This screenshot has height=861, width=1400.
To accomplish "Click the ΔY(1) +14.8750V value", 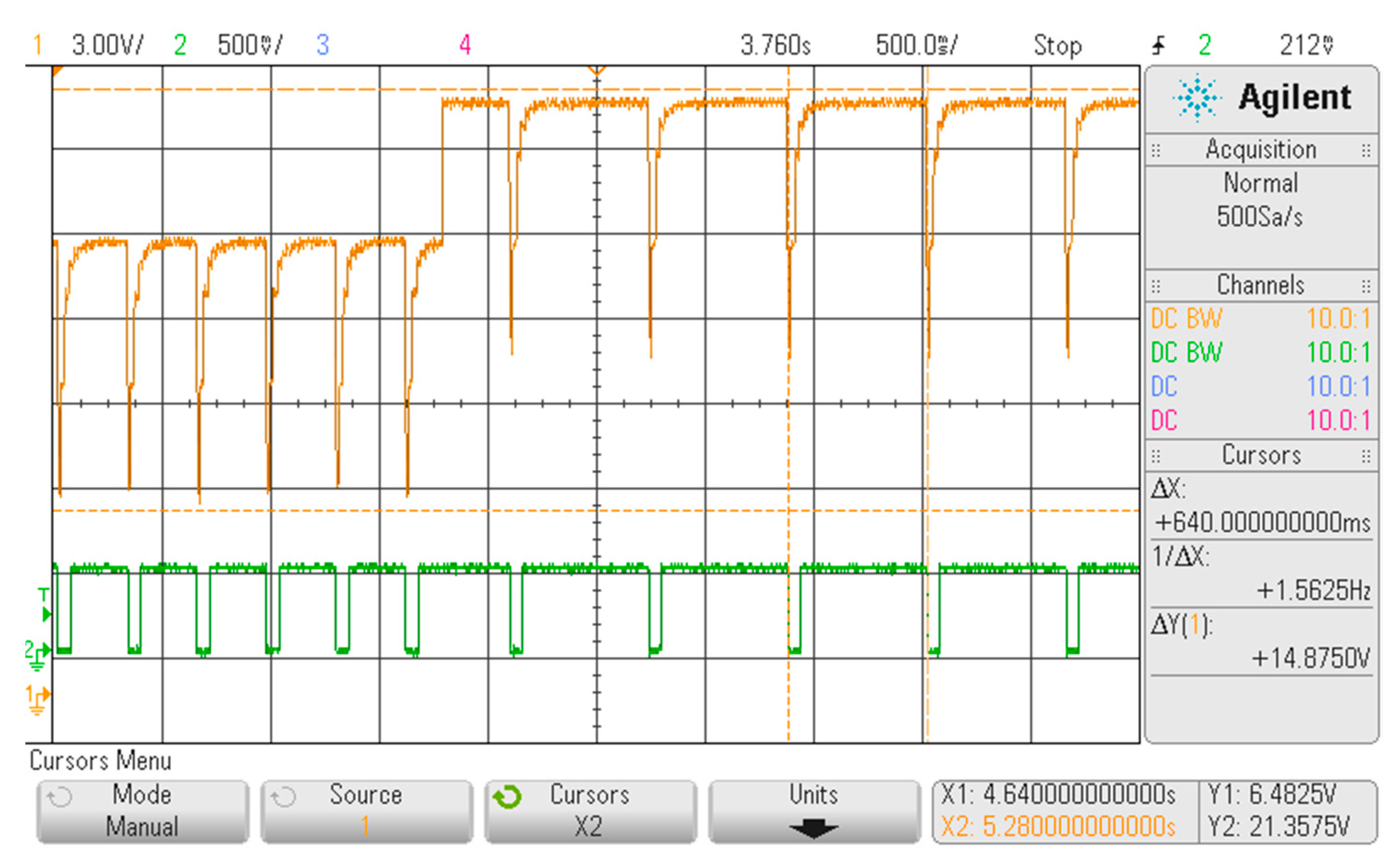I will pos(1310,659).
